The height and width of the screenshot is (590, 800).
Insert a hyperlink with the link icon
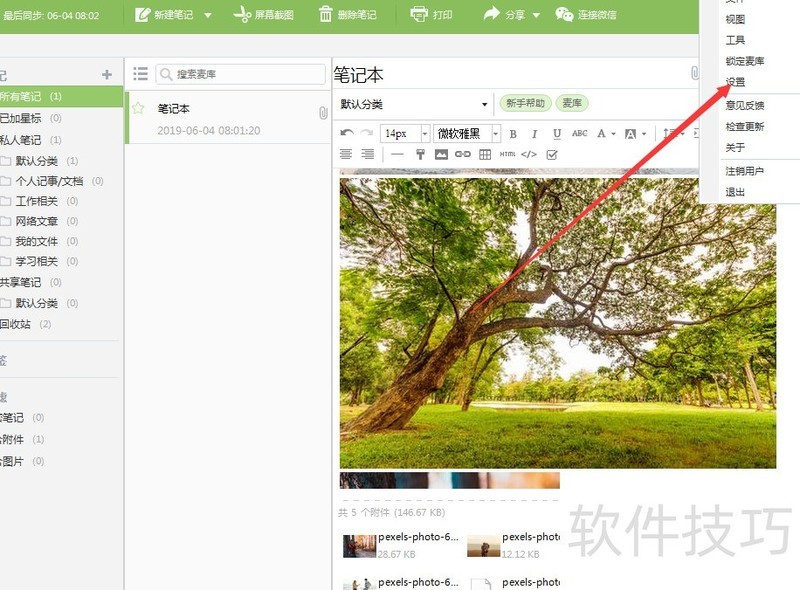462,155
